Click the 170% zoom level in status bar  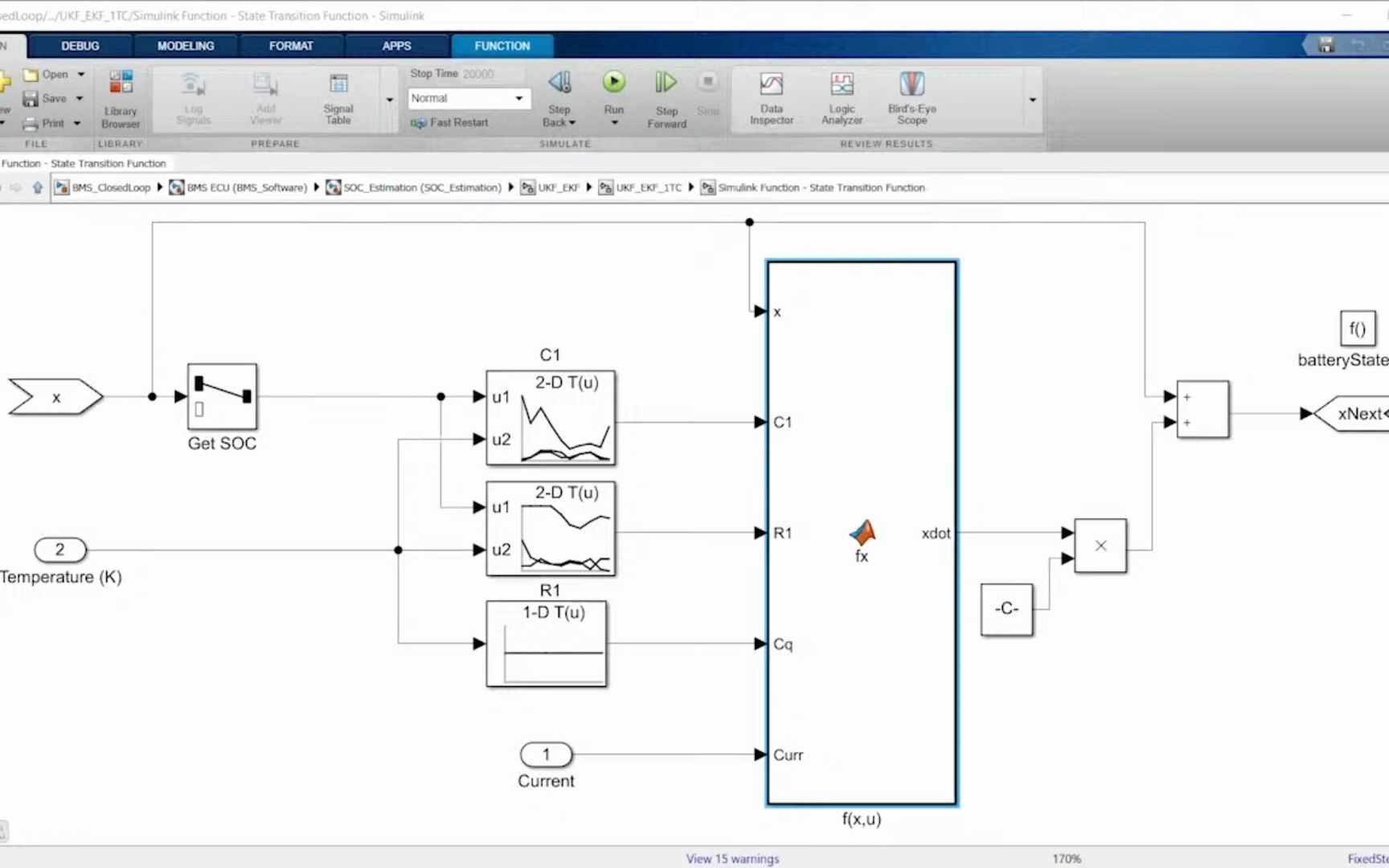click(1067, 858)
